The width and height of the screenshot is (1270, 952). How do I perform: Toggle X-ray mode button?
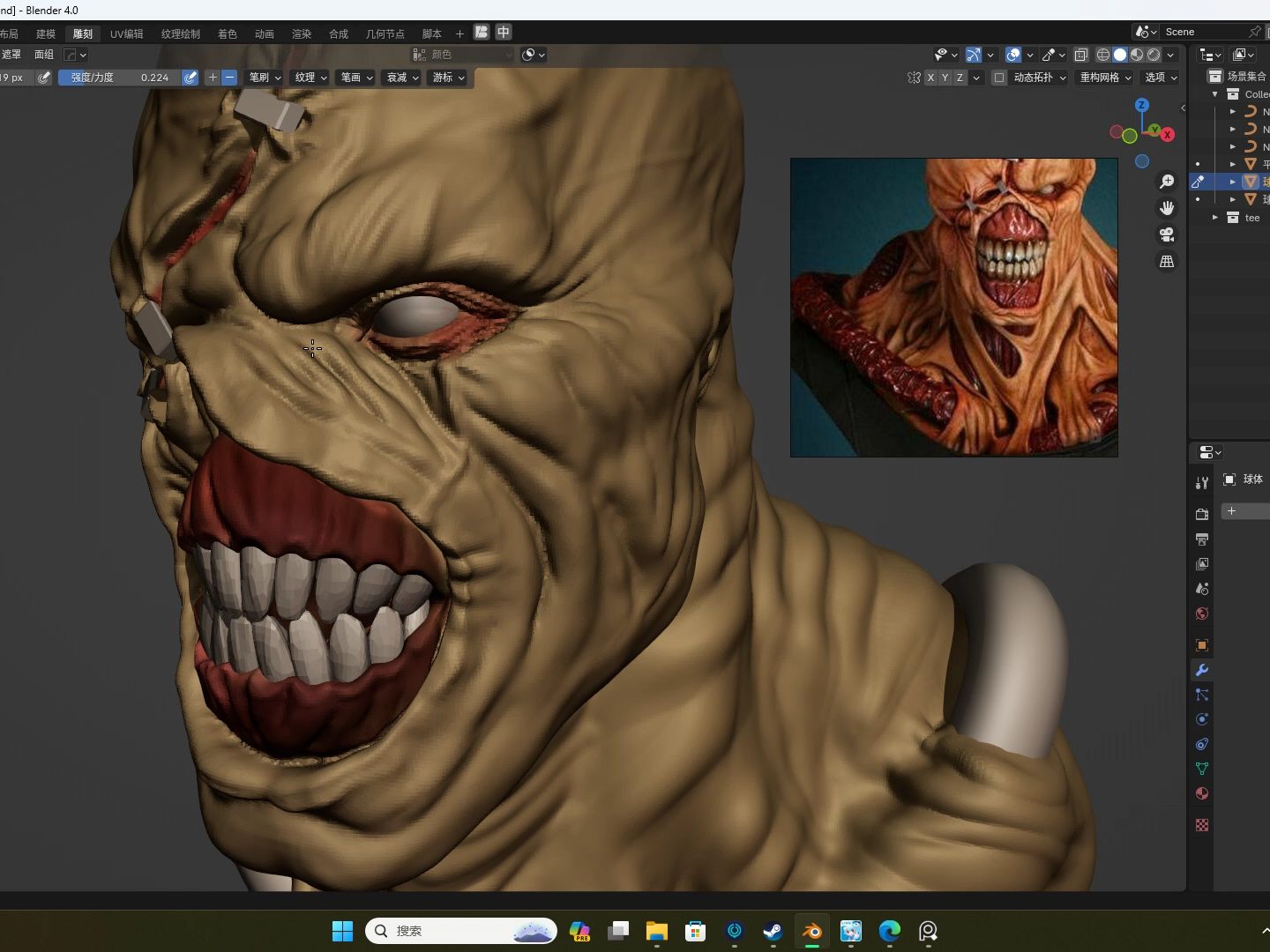(1080, 55)
